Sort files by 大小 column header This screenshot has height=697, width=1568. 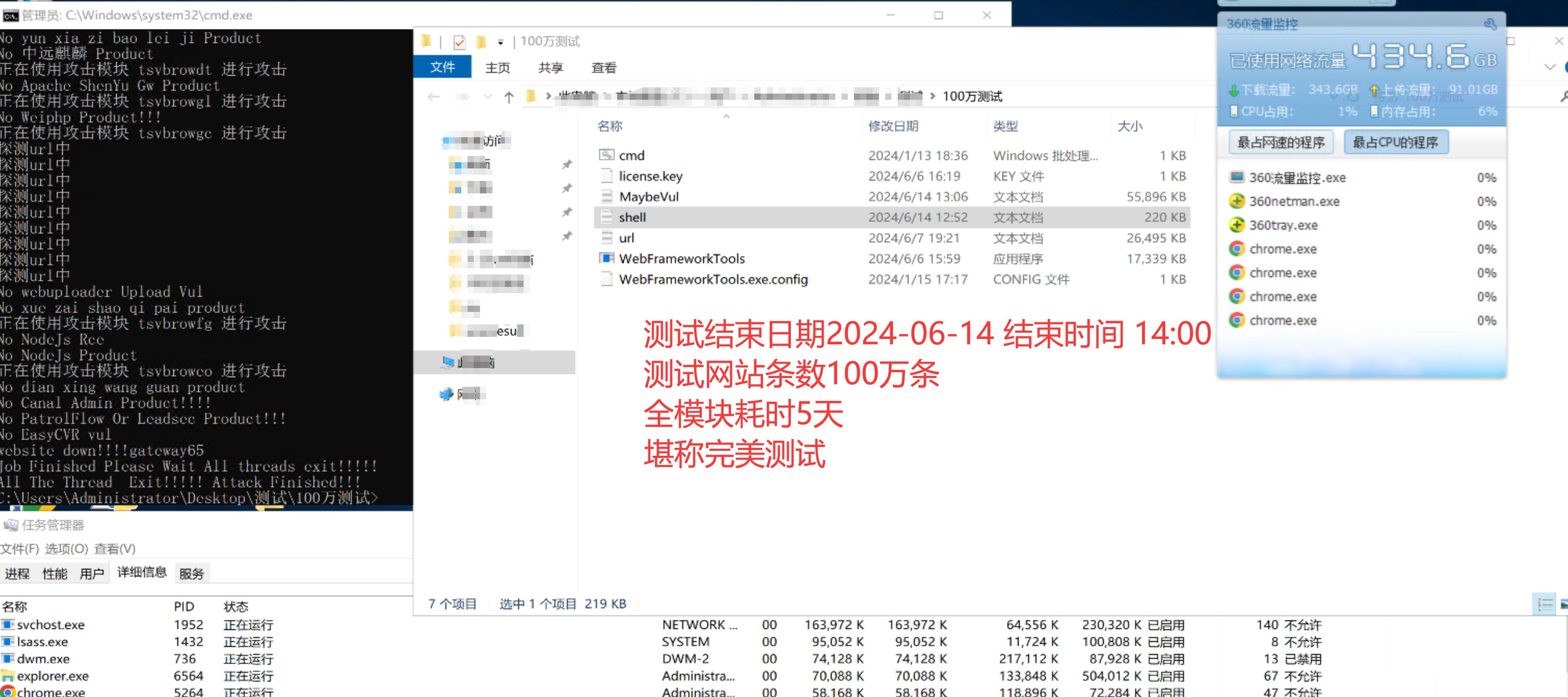[1130, 126]
